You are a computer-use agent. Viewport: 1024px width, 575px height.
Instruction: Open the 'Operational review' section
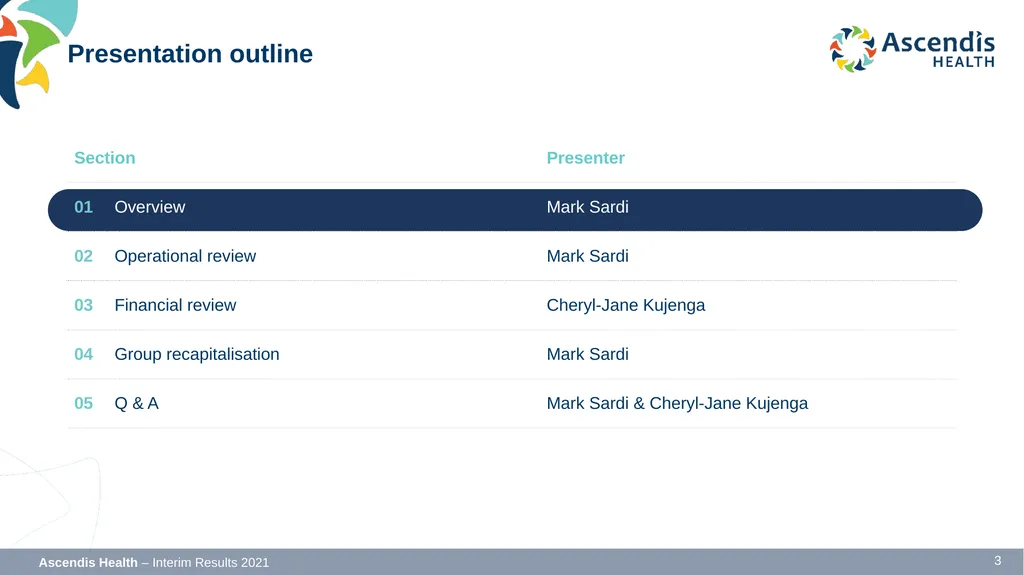click(x=185, y=256)
